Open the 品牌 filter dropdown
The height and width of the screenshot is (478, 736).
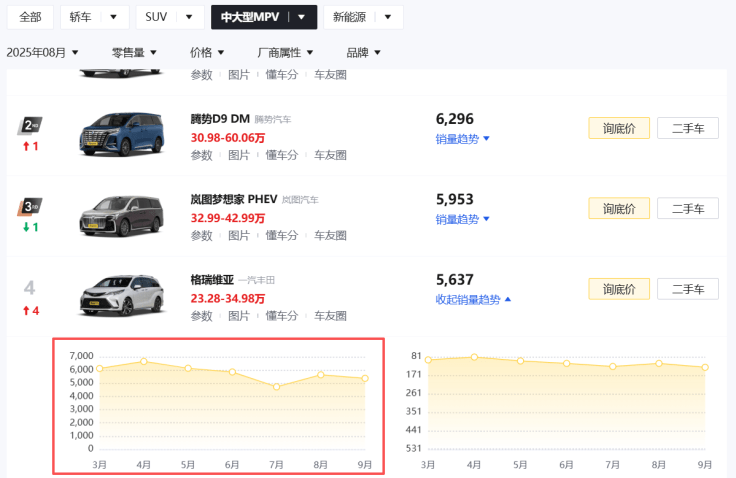pyautogui.click(x=363, y=53)
